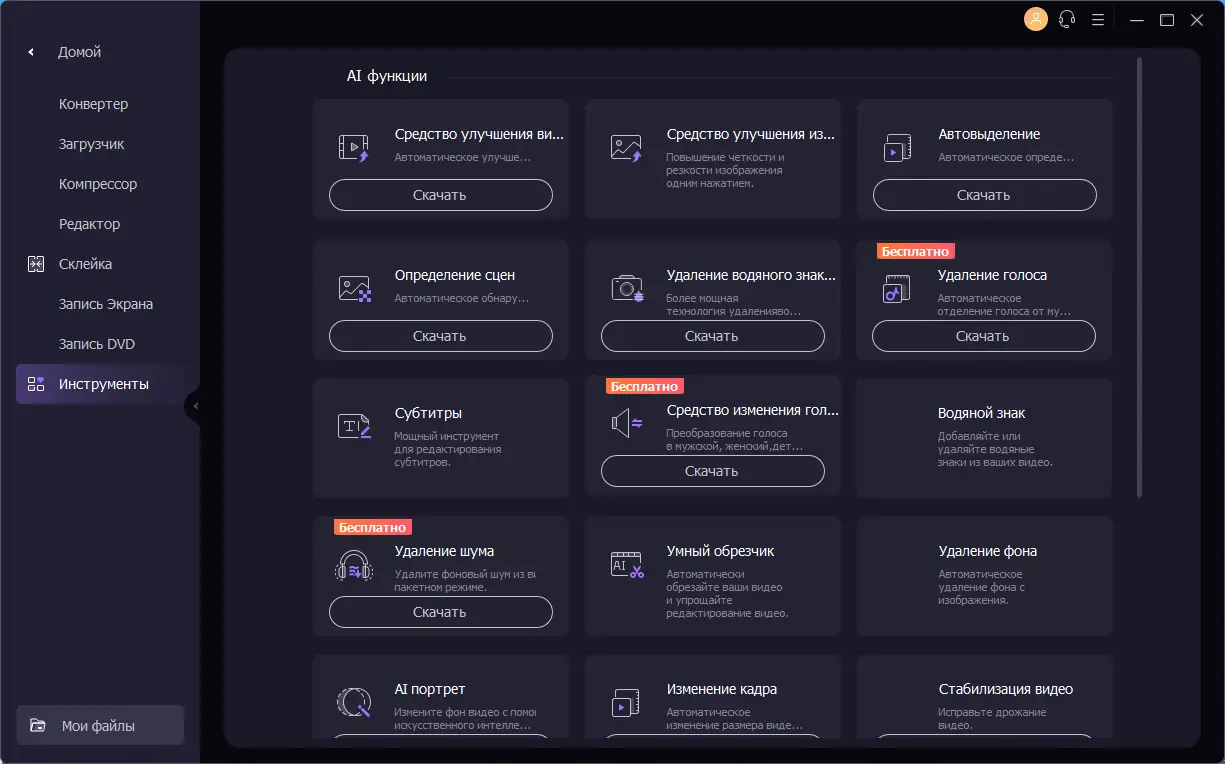Open the Стабилизация видео card

[984, 697]
